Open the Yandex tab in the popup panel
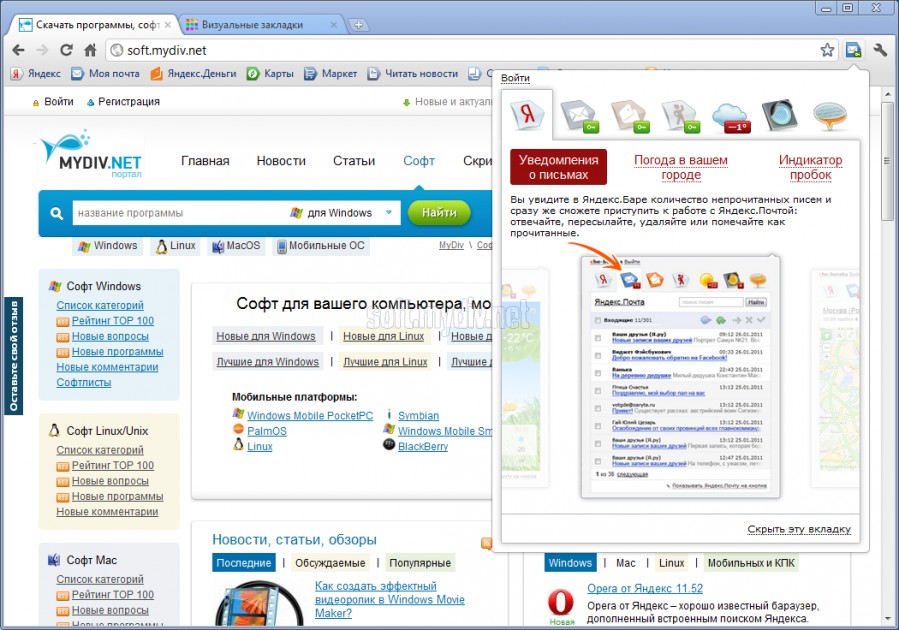 click(526, 114)
